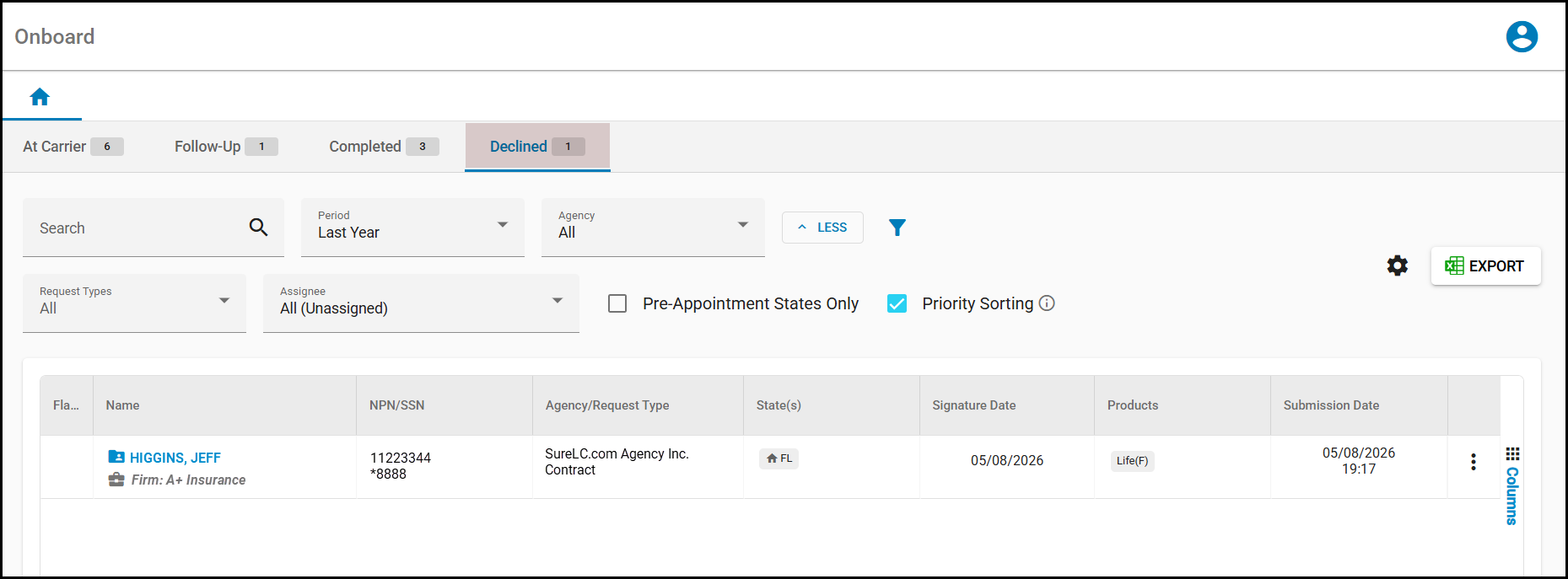
Task: Expand the Period Last Year dropdown
Action: pyautogui.click(x=412, y=228)
